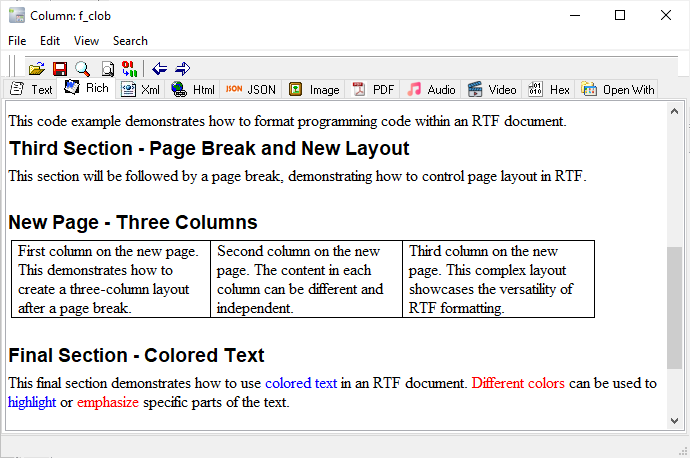This screenshot has width=690, height=458.
Task: Open the Search menu
Action: pos(130,41)
